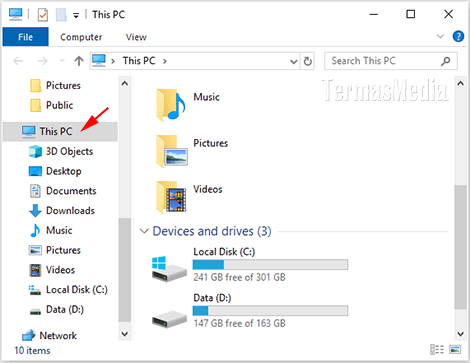The width and height of the screenshot is (470, 363).
Task: Open Data (D:) in navigation pane
Action: tap(56, 310)
